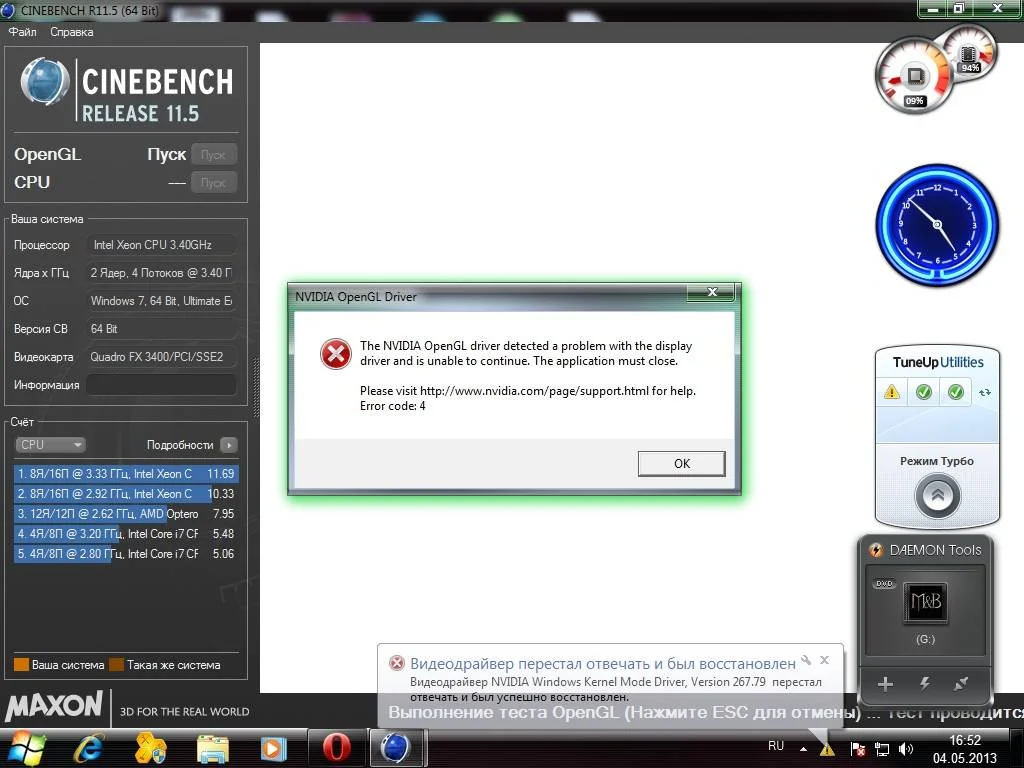Open Opera browser from taskbar
Viewport: 1024px width, 768px height.
click(x=337, y=748)
